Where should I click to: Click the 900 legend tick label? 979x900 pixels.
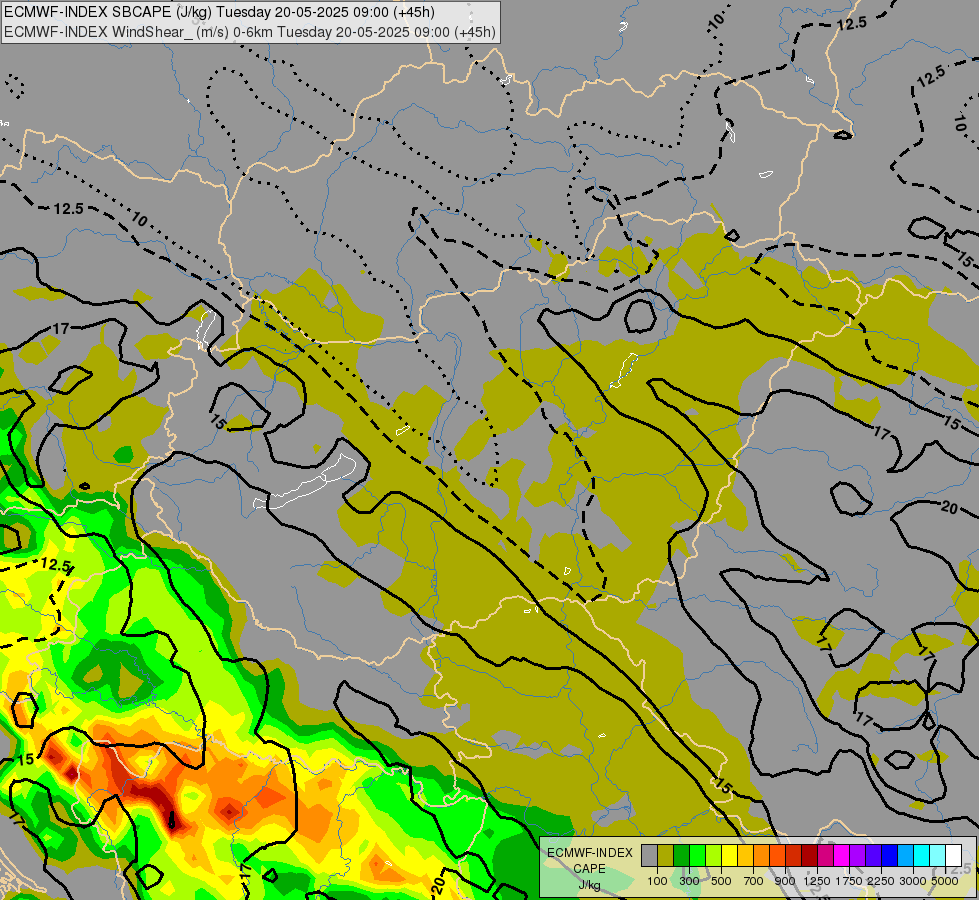tap(785, 881)
